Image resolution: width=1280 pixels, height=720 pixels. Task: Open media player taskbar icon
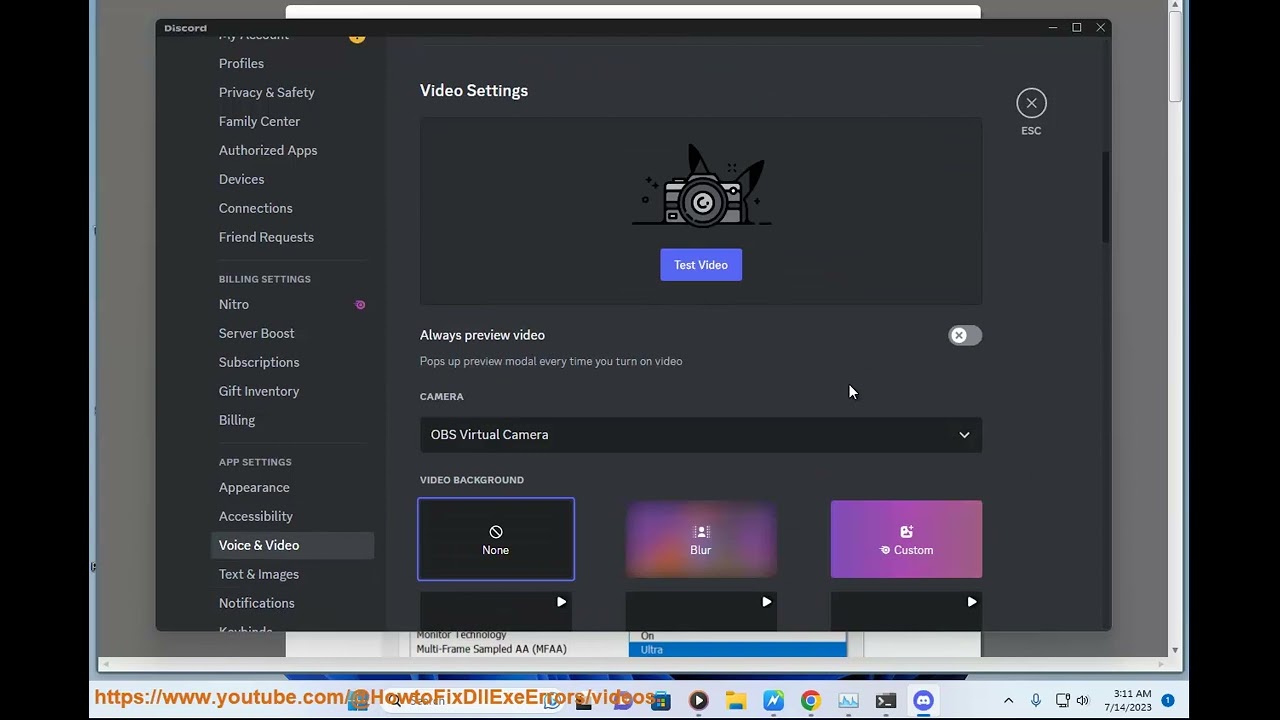click(698, 701)
